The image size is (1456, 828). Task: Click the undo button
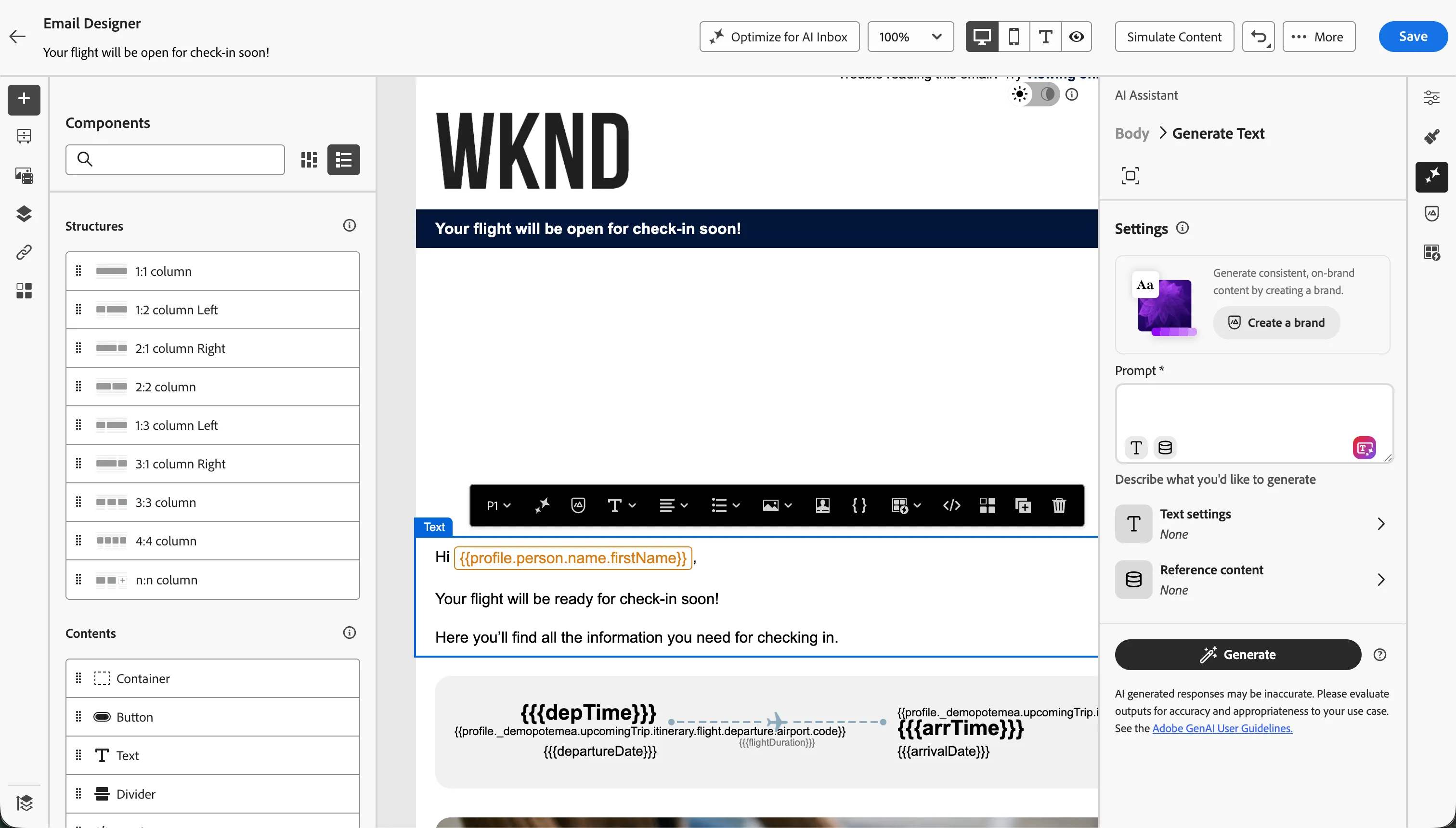coord(1258,37)
